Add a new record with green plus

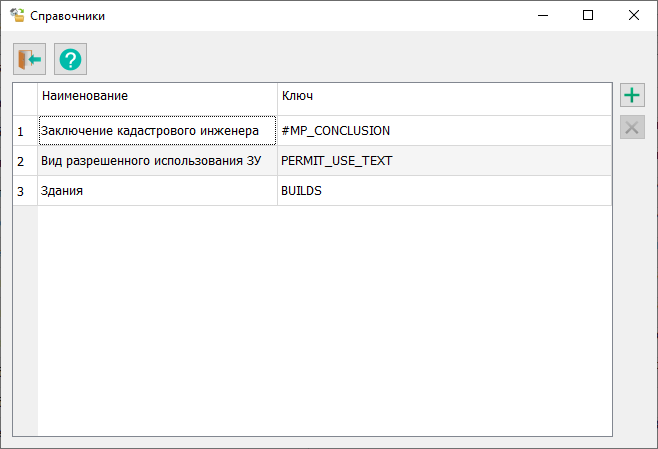pos(632,96)
